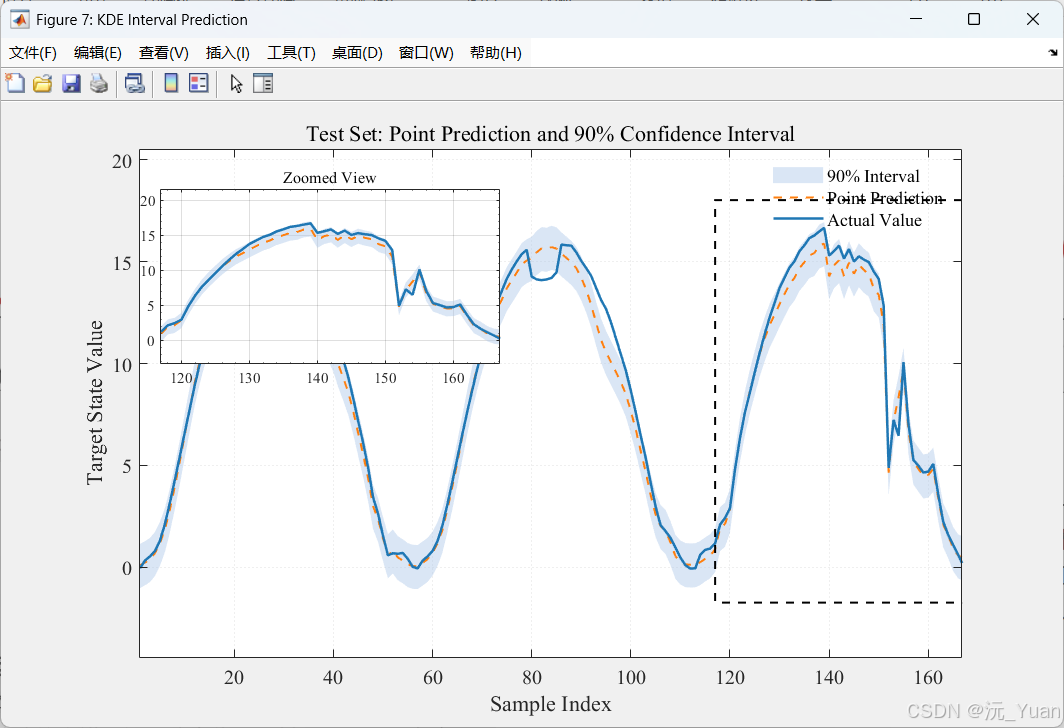1064x728 pixels.
Task: Click the Insert Legend icon
Action: click(199, 83)
